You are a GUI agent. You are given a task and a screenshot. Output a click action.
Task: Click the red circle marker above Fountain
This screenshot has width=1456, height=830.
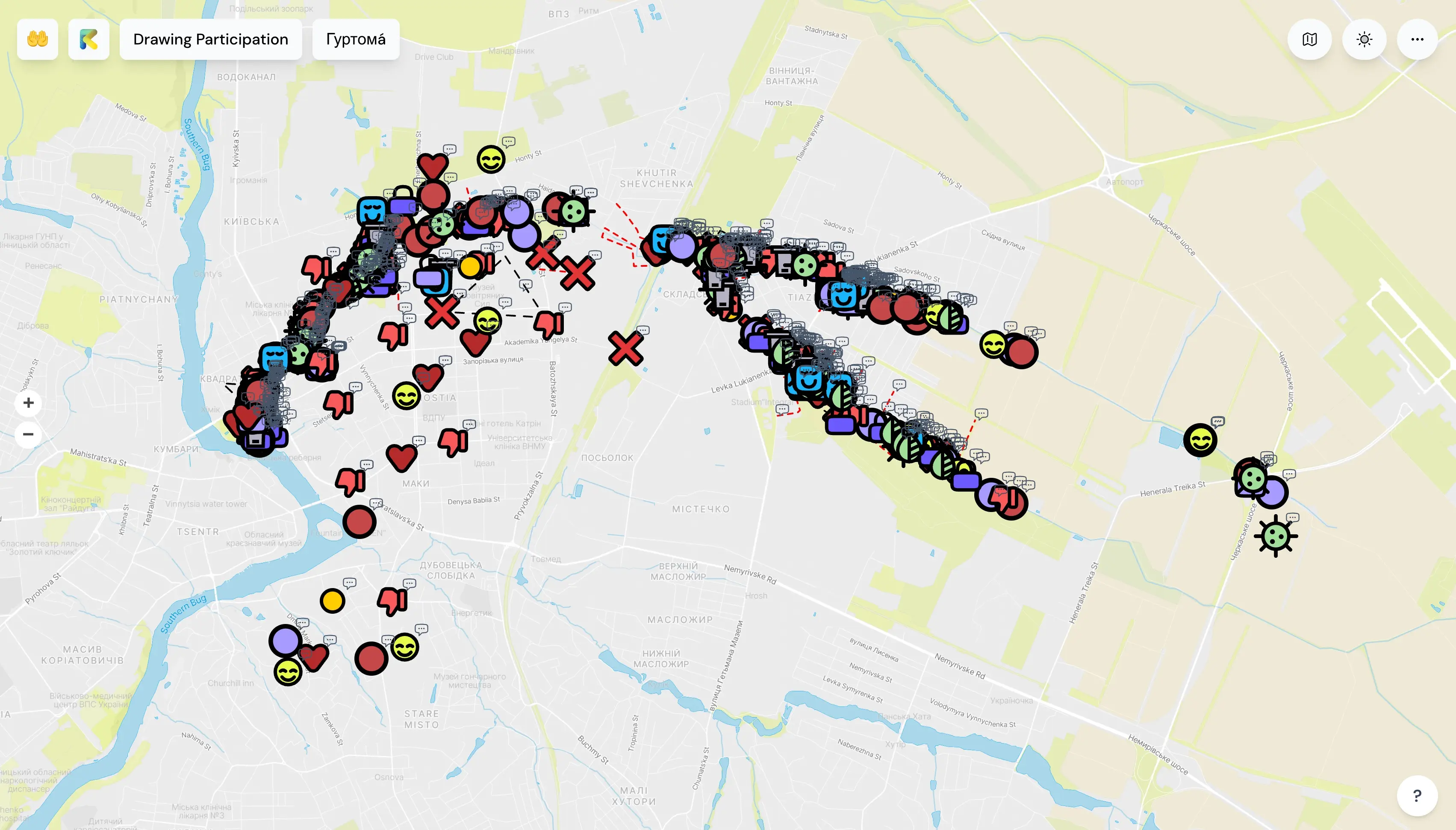(x=359, y=521)
